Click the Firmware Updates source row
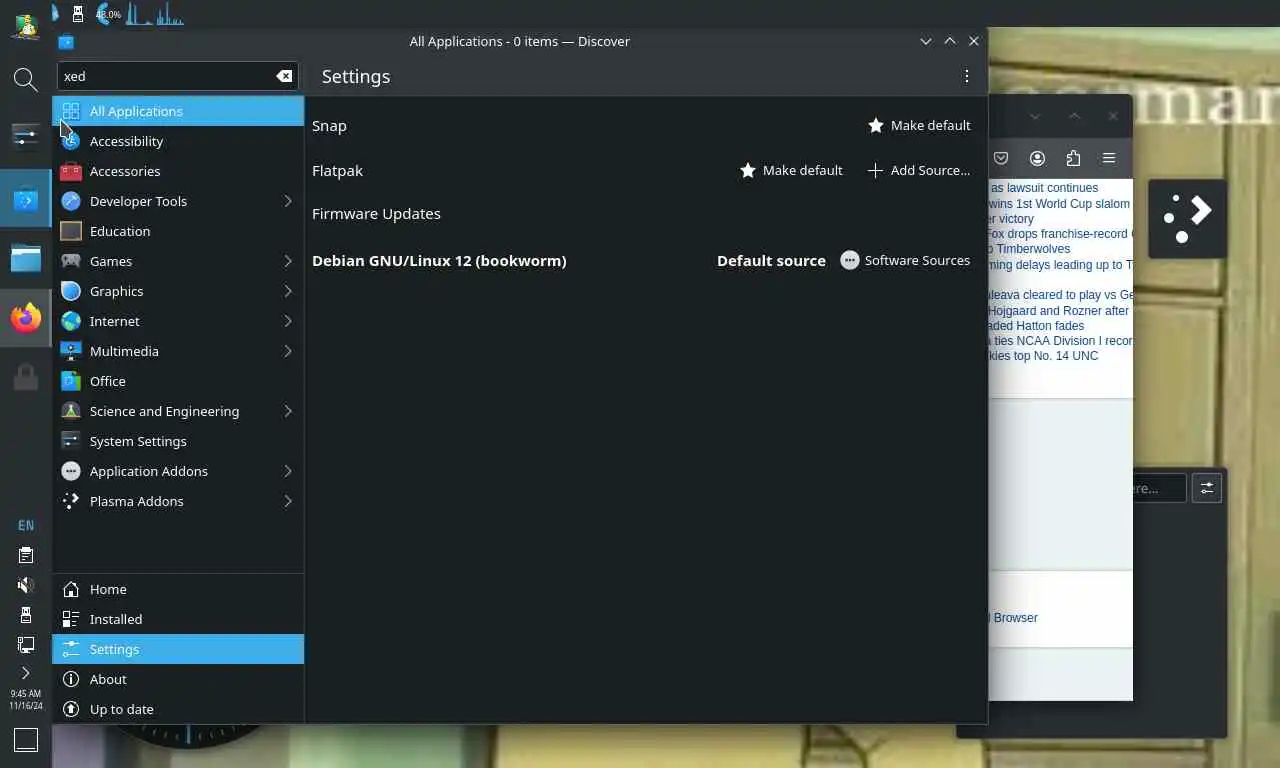The image size is (1280, 768). pyautogui.click(x=645, y=213)
